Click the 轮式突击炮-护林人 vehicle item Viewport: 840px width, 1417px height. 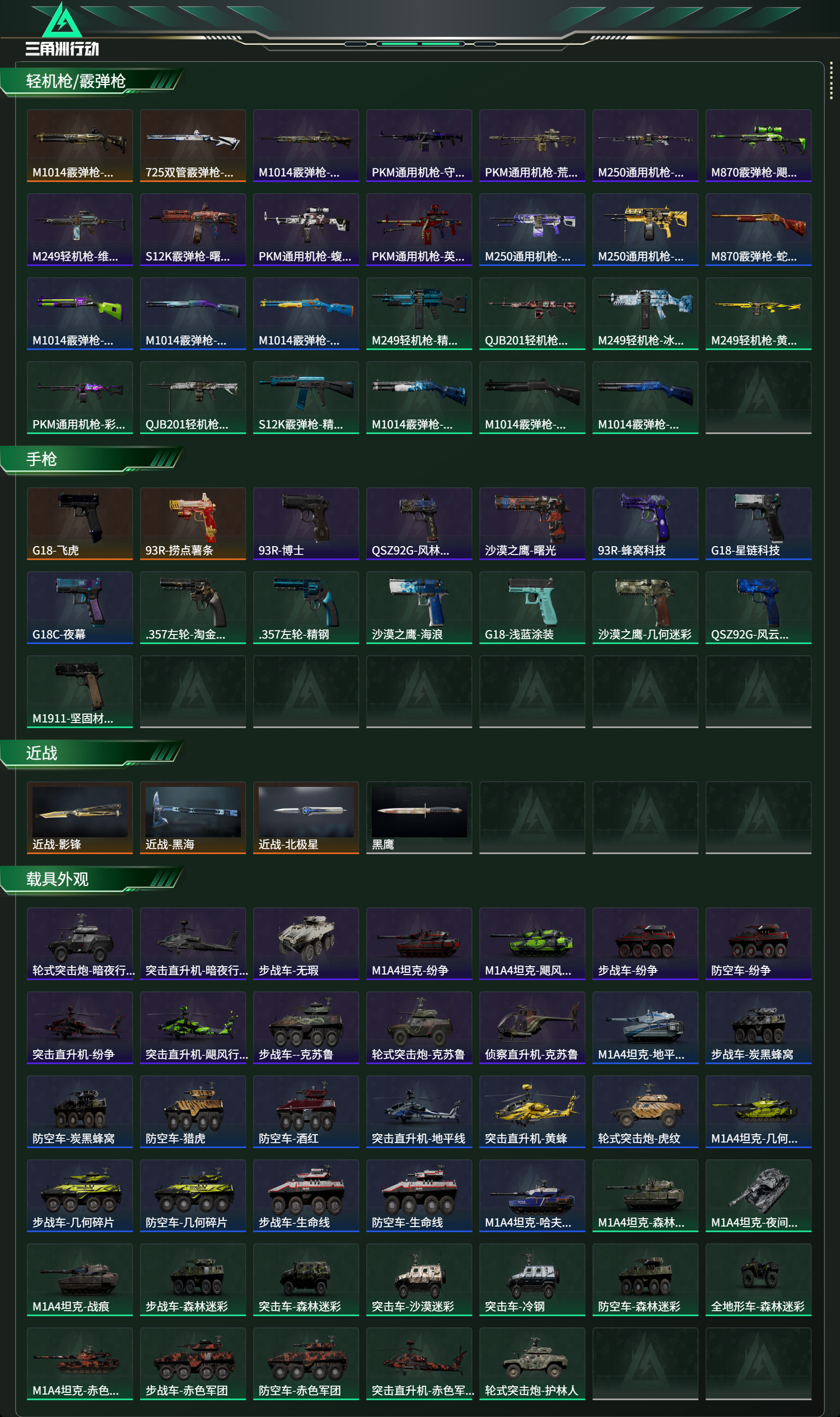[x=532, y=1363]
